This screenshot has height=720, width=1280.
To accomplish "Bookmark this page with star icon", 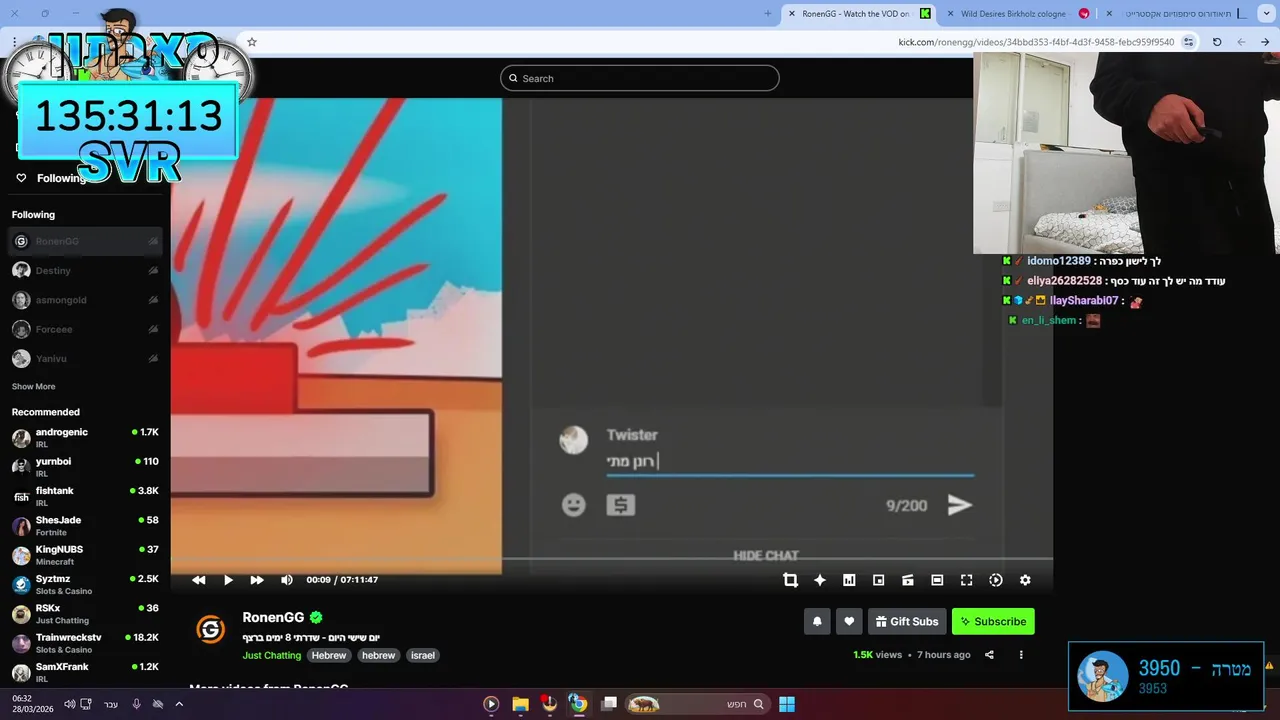I will [x=252, y=42].
